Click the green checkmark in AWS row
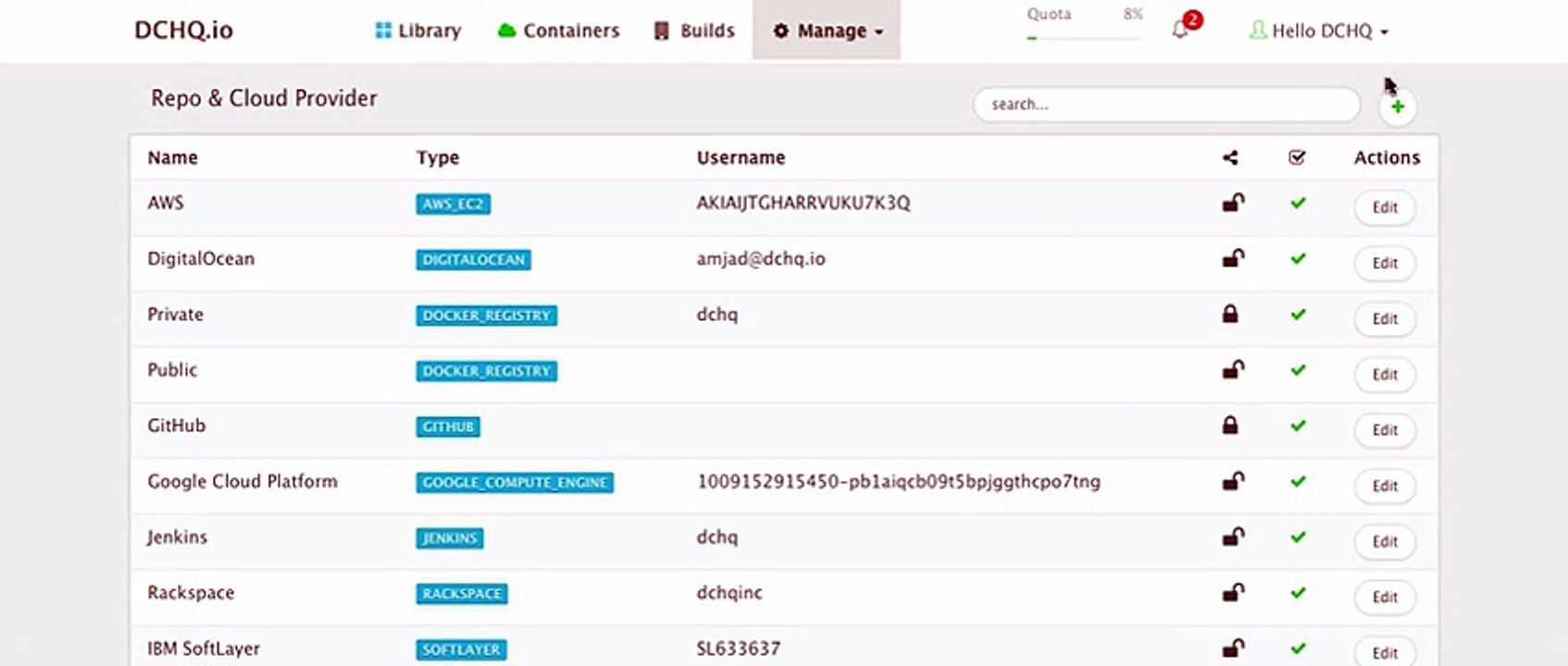1568x666 pixels. 1298,203
